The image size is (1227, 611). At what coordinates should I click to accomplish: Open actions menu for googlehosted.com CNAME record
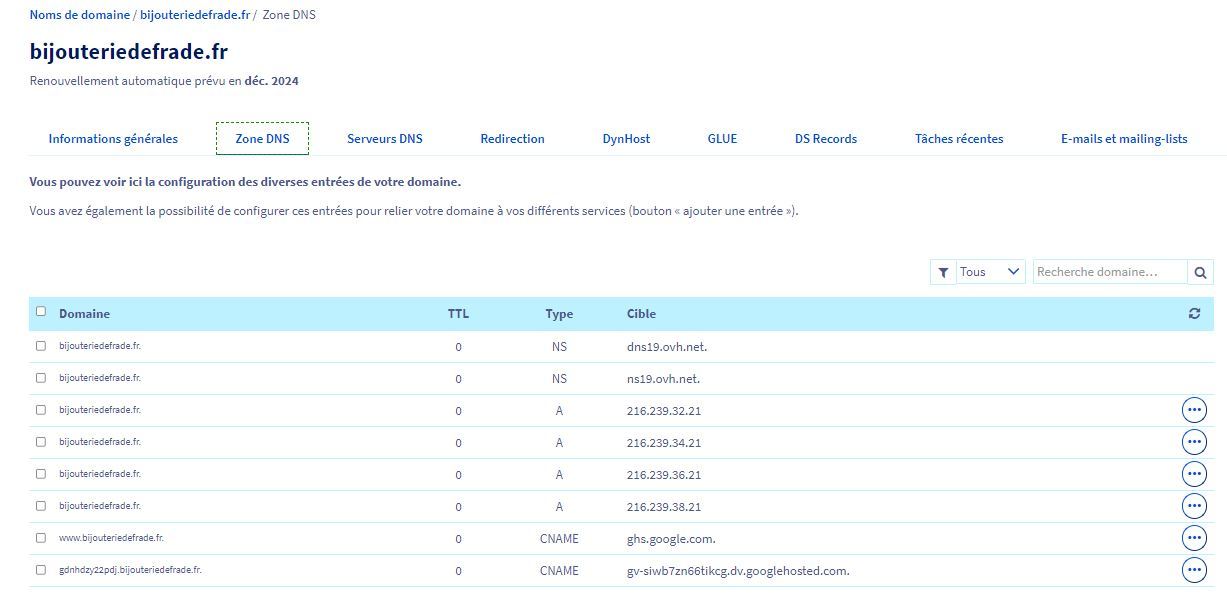point(1194,570)
